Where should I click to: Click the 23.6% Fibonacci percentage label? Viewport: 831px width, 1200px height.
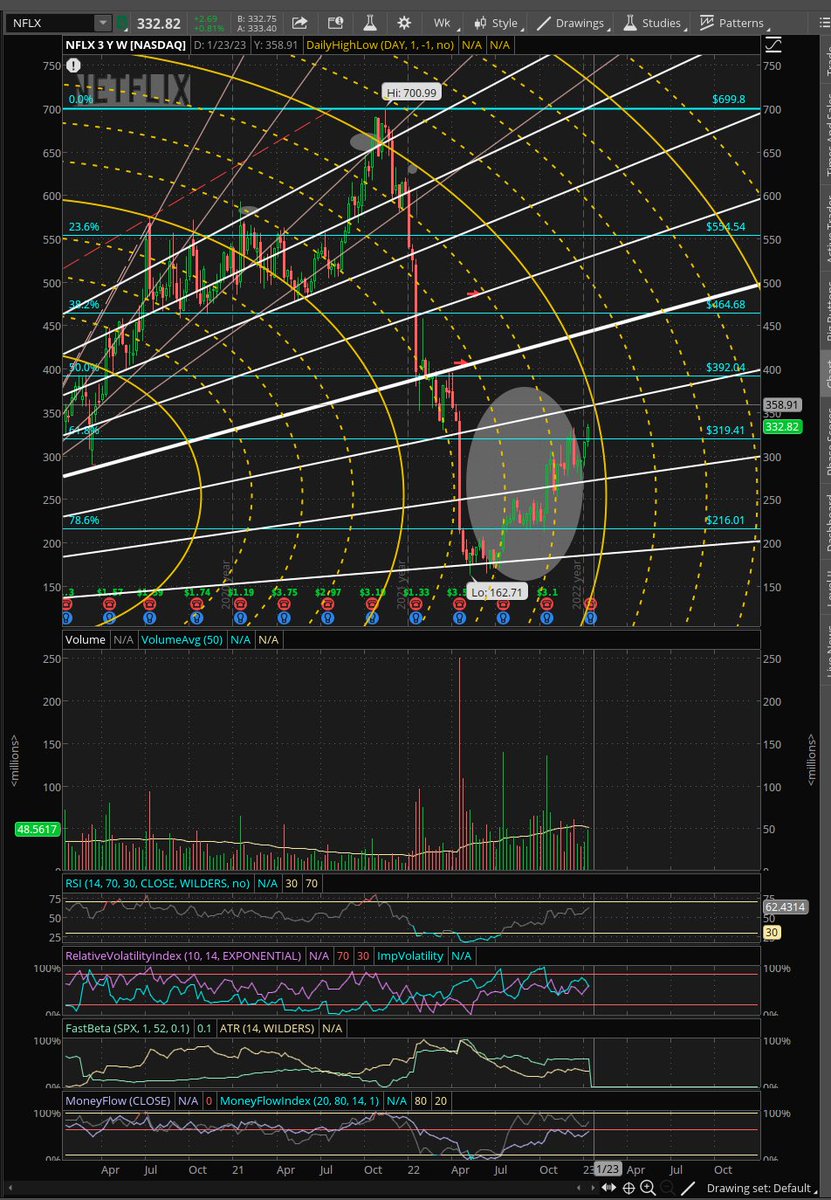click(82, 228)
